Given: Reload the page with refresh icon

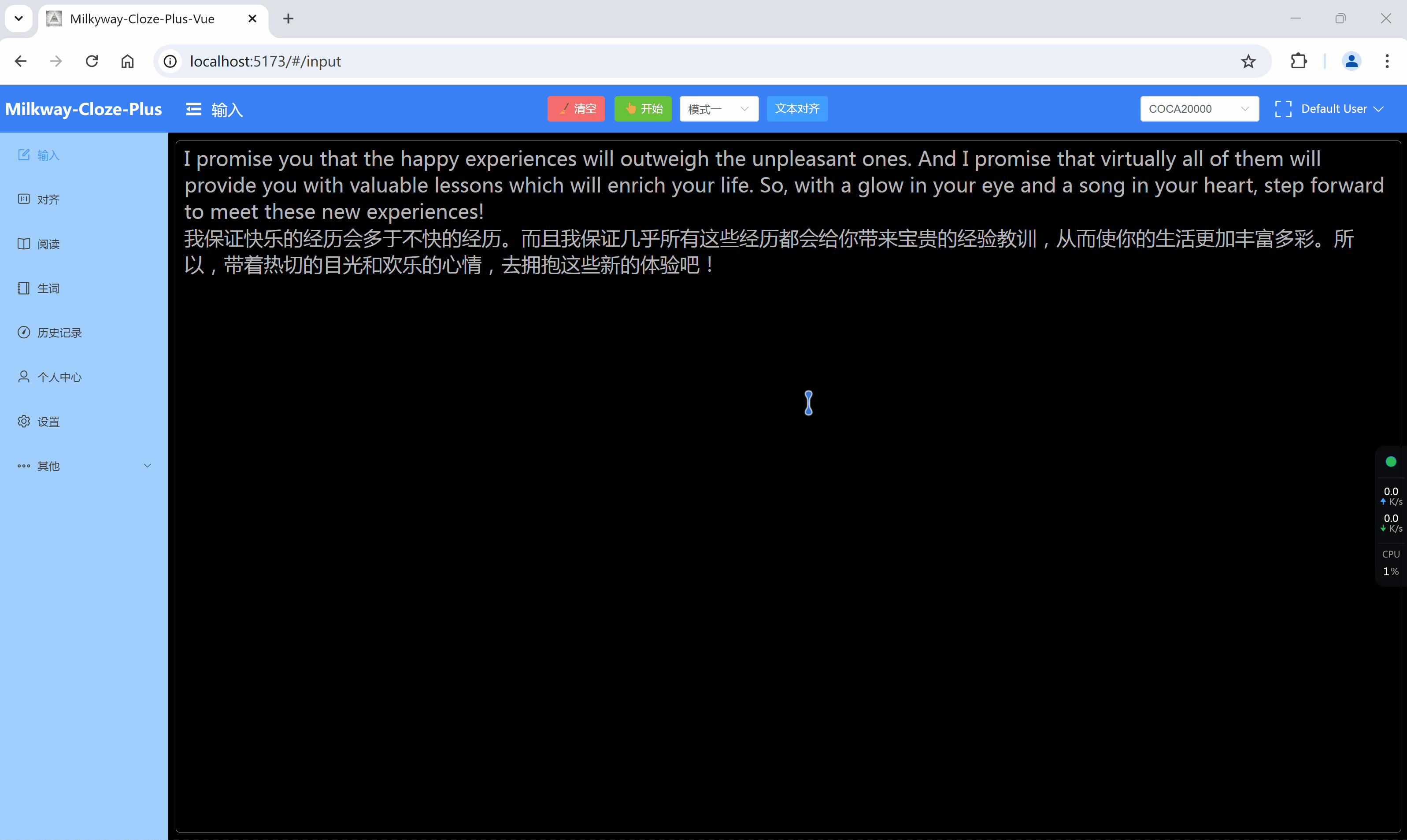Looking at the screenshot, I should point(92,61).
